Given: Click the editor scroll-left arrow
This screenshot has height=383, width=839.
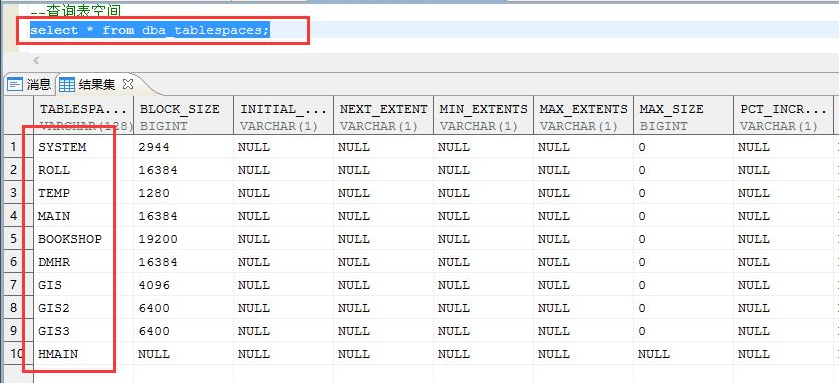Looking at the screenshot, I should point(36,60).
